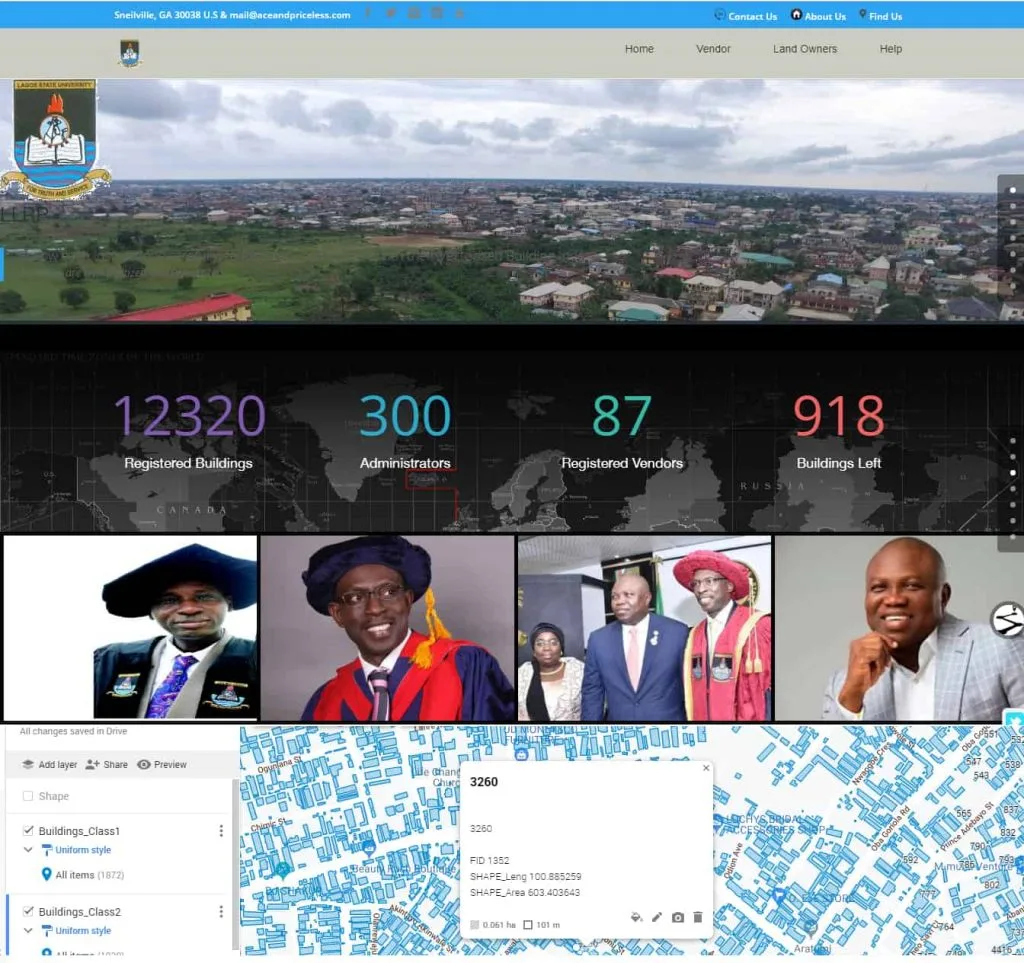
Task: Collapse the Buildings_Class2 layer chevron
Action: (28, 930)
